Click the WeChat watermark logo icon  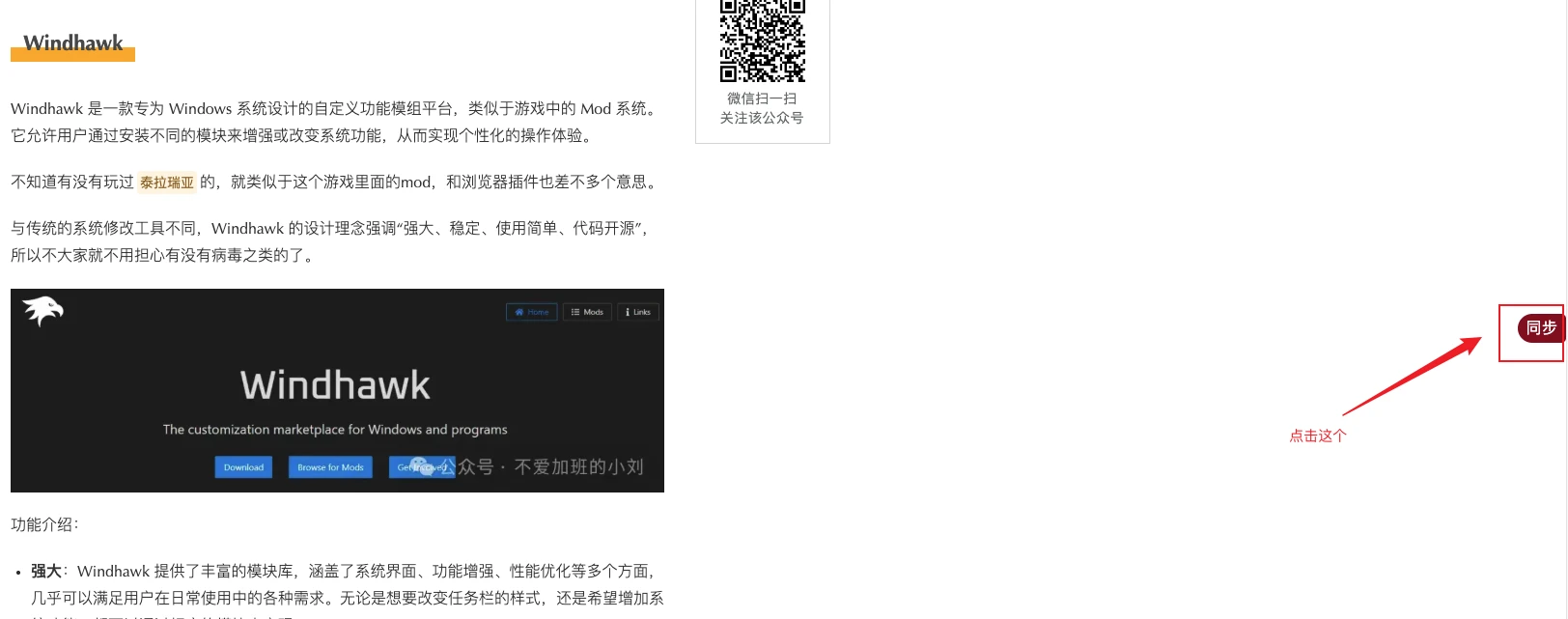[x=421, y=466]
